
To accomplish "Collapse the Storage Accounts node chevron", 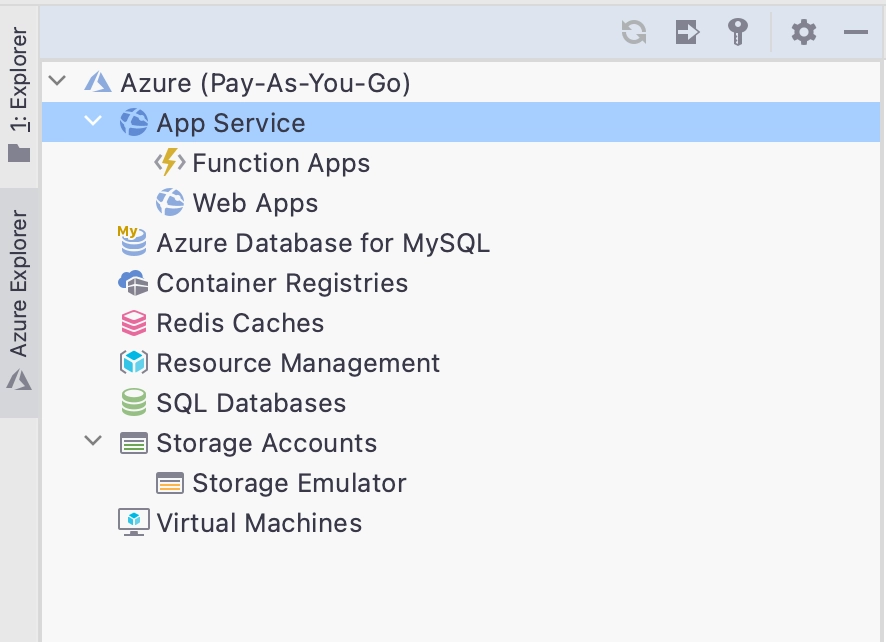I will pyautogui.click(x=93, y=441).
